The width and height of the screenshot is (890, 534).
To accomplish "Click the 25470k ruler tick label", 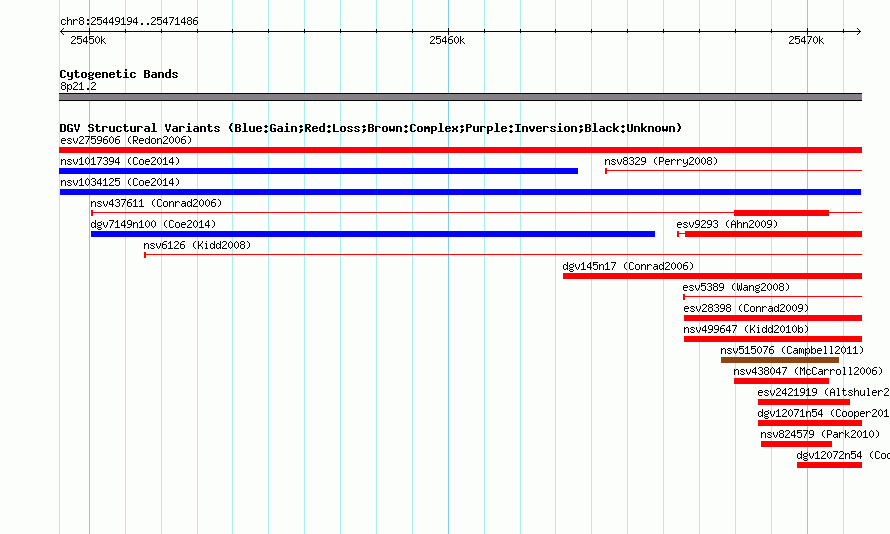I will click(806, 40).
